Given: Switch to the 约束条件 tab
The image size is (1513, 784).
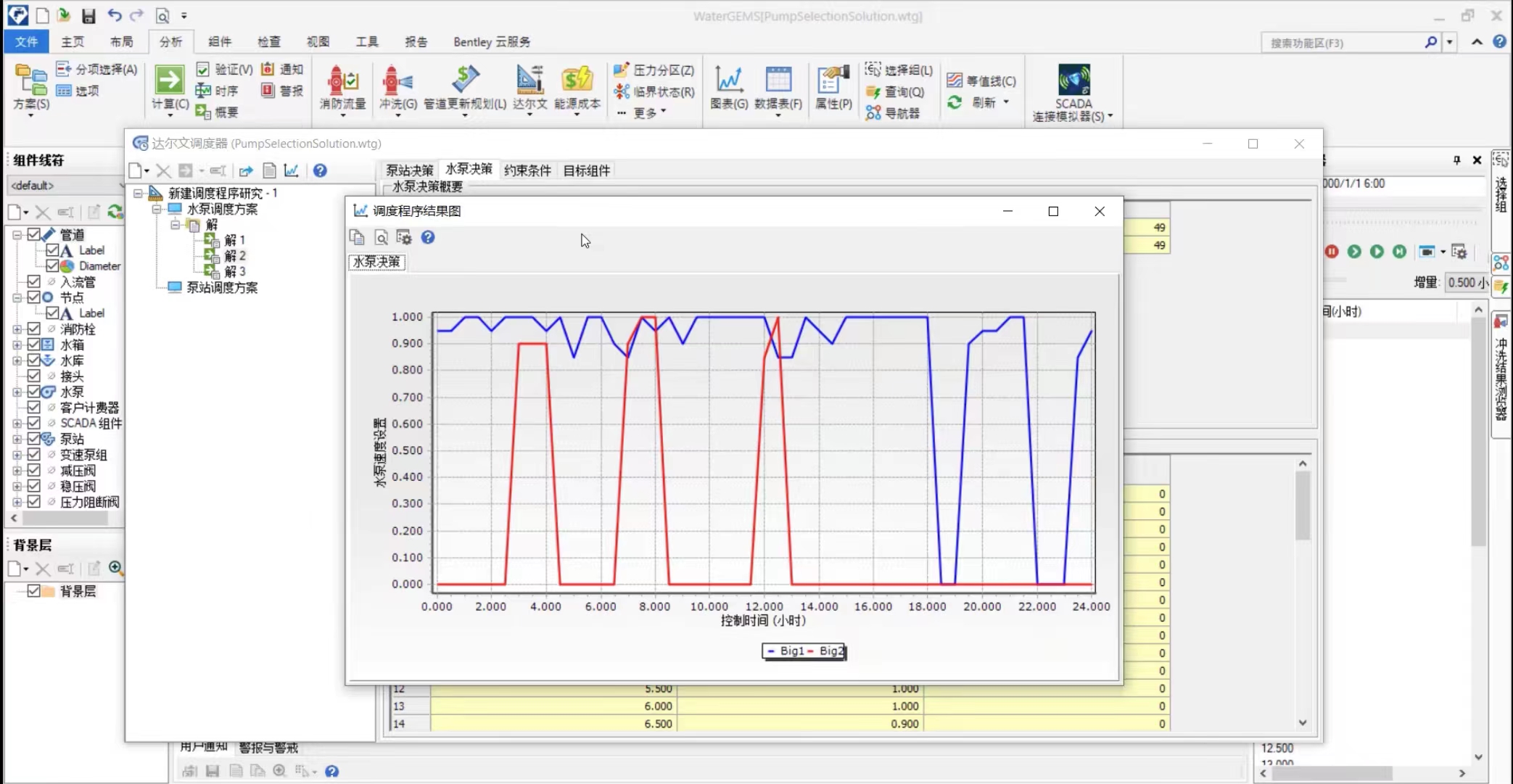Looking at the screenshot, I should pos(527,170).
